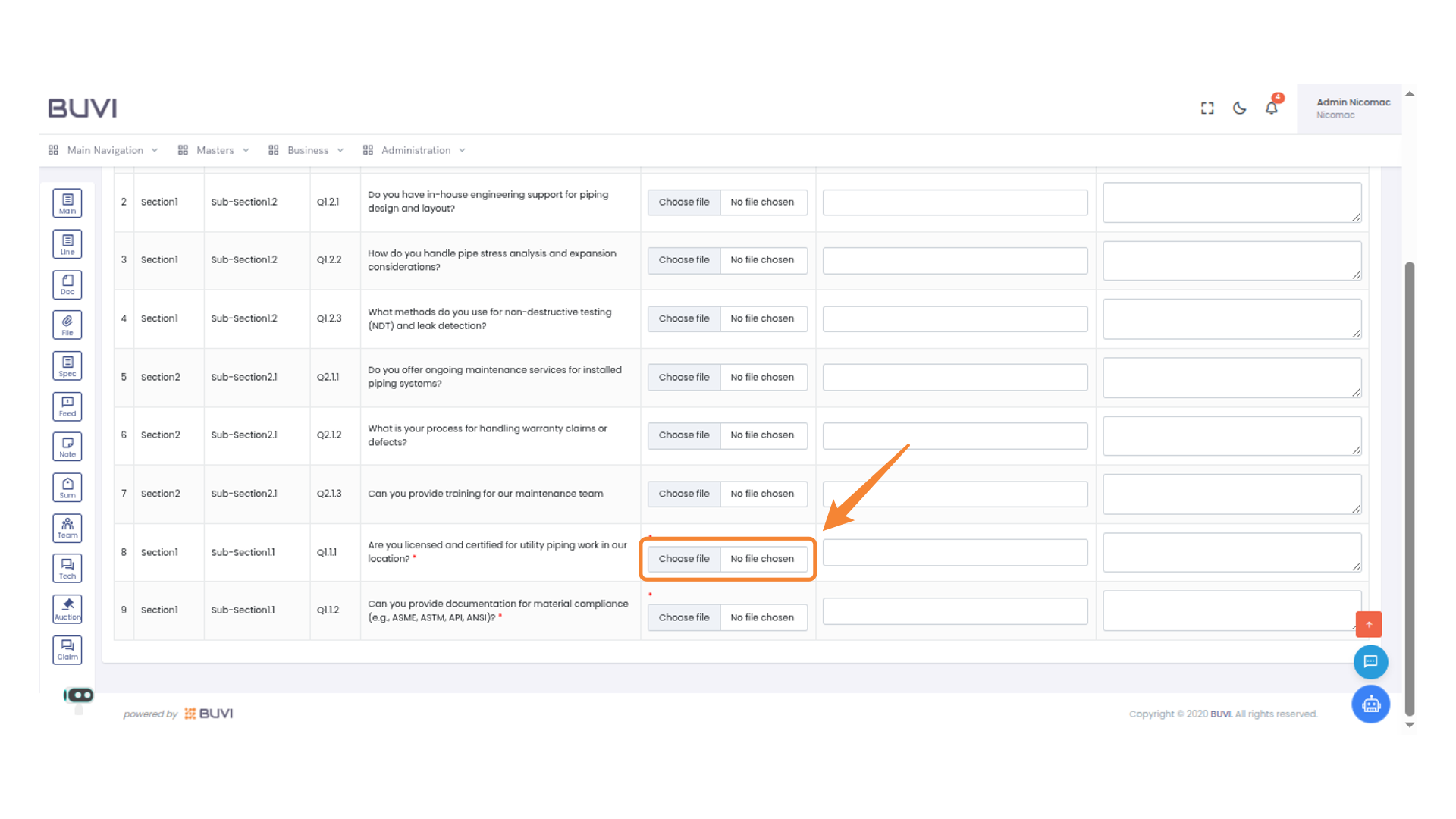Select the Main sidebar icon

click(67, 202)
